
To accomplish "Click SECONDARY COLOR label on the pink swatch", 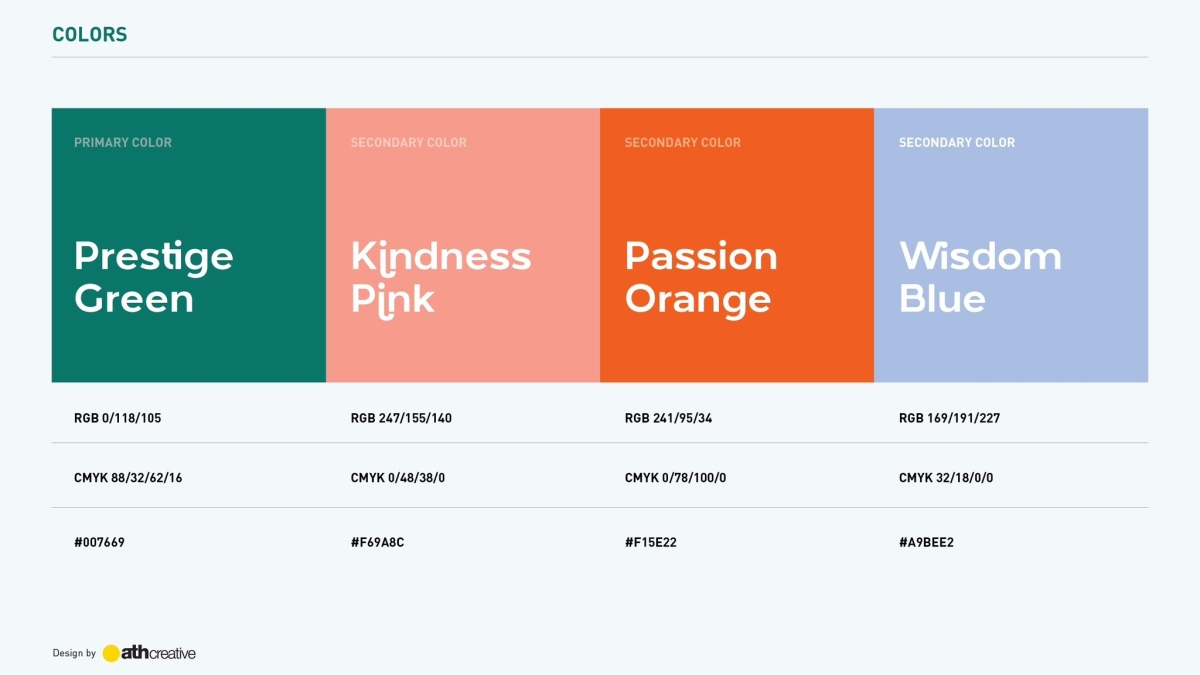I will point(409,143).
